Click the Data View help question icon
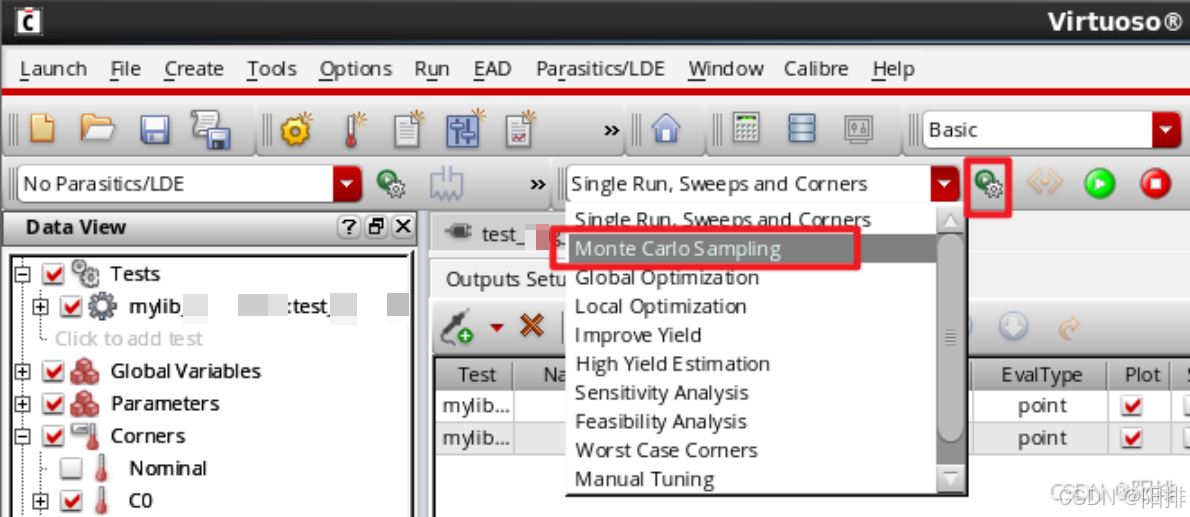 coord(348,226)
